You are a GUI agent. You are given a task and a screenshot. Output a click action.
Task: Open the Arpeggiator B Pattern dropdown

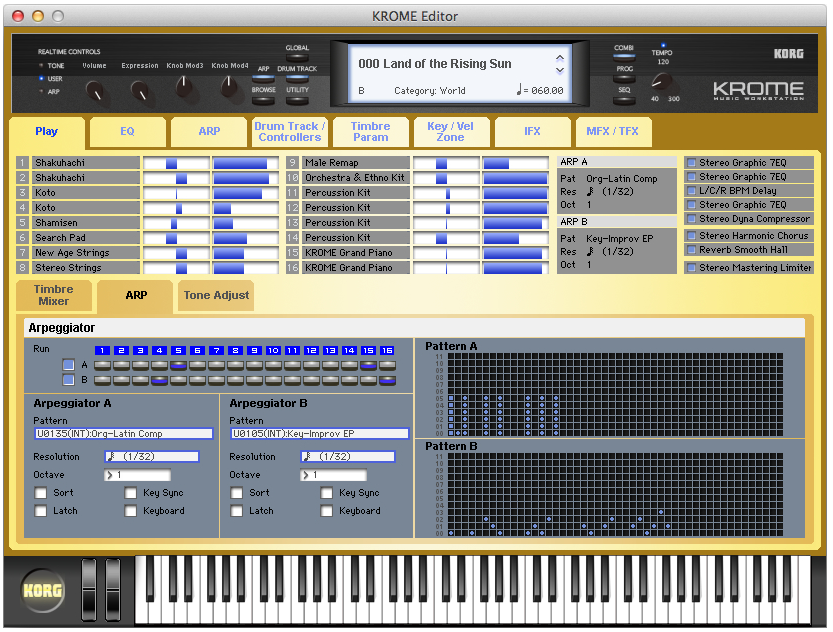(x=319, y=434)
